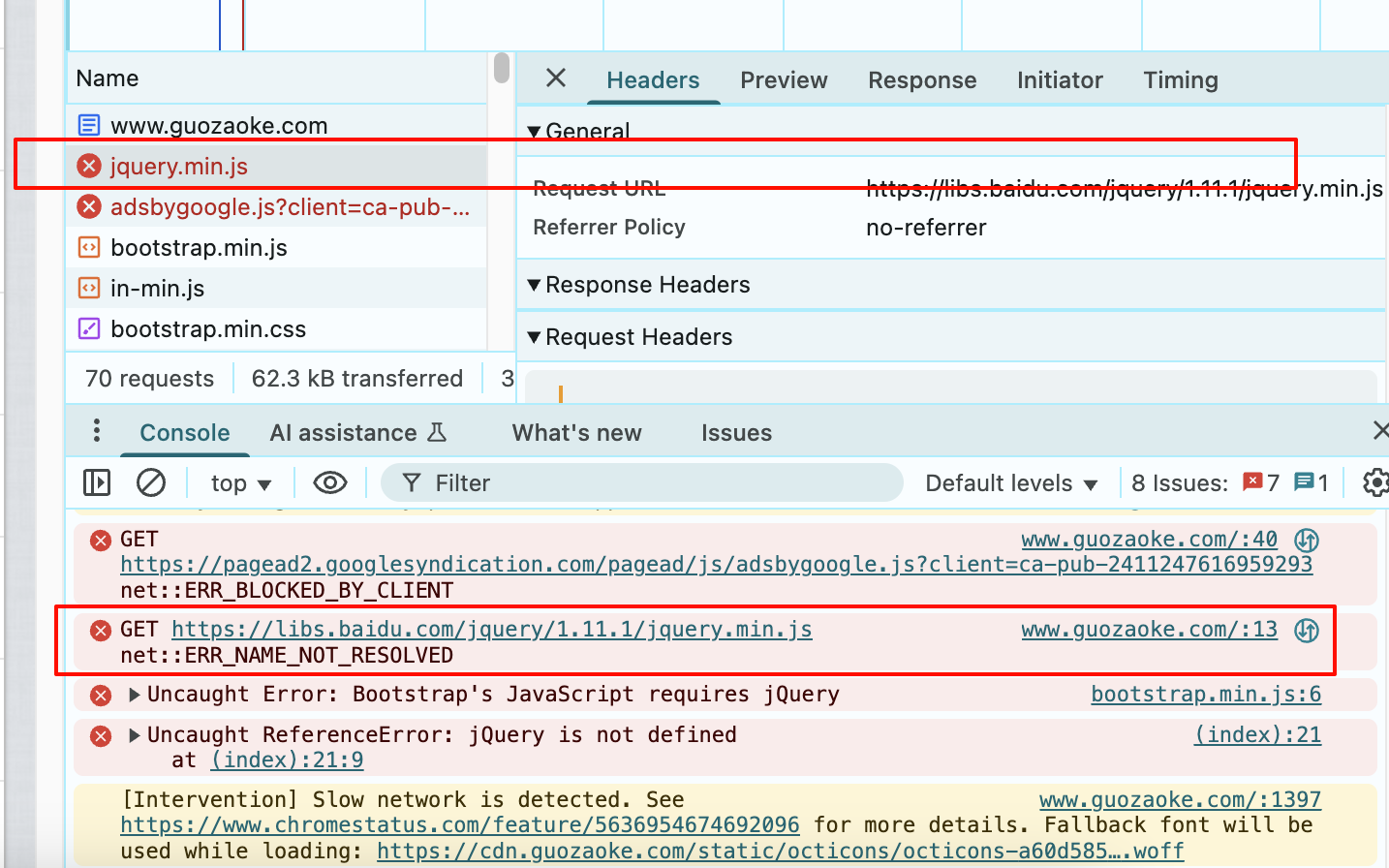Click the error icon on the libs.baidu.com GET message
This screenshot has width=1389, height=868.
101,631
